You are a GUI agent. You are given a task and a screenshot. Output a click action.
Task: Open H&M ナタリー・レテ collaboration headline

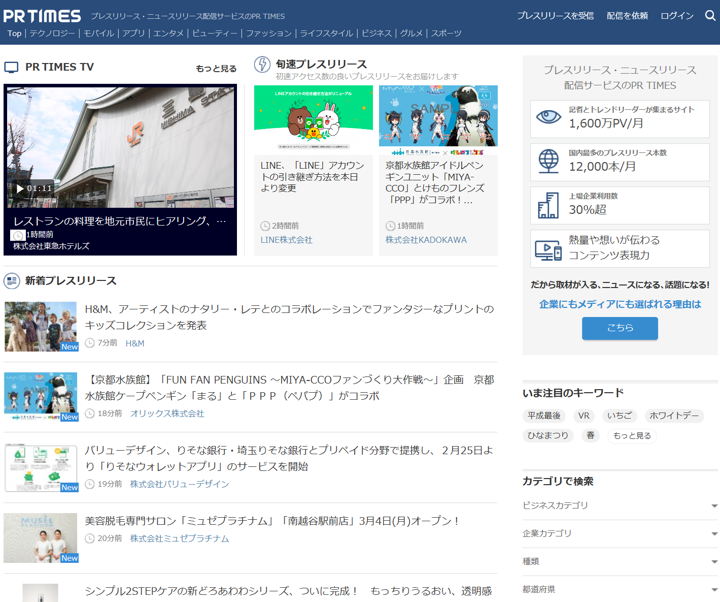[289, 317]
